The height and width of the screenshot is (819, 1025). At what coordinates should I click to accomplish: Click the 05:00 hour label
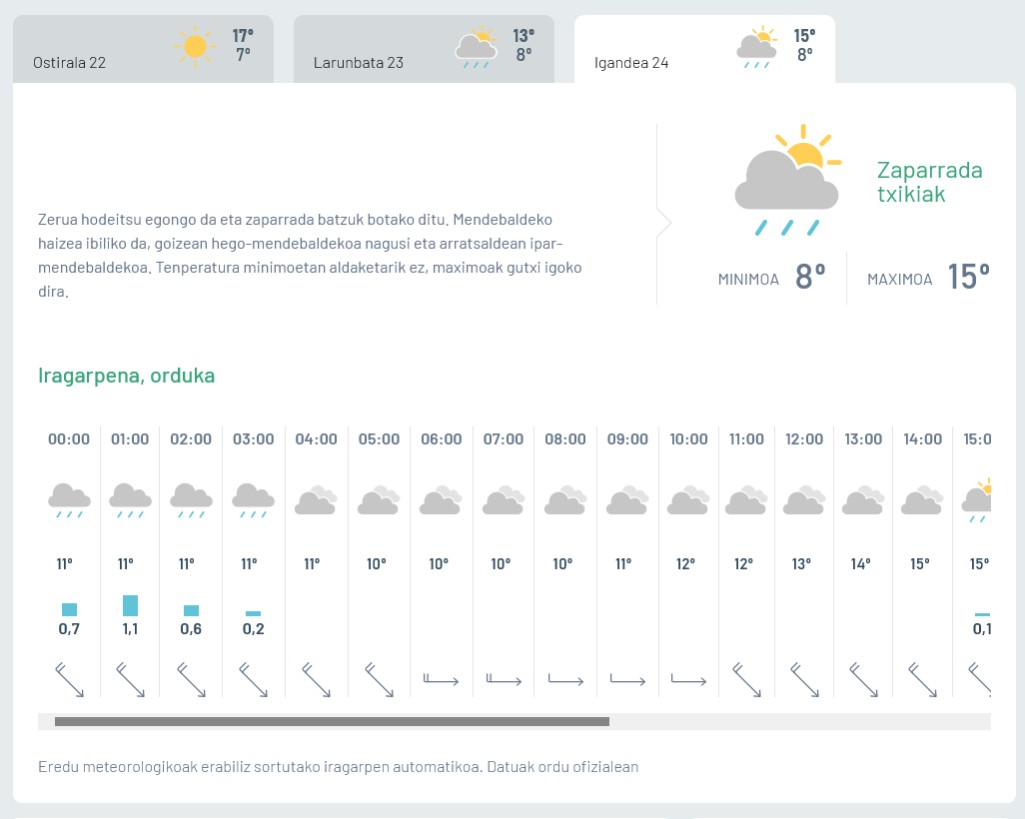378,439
